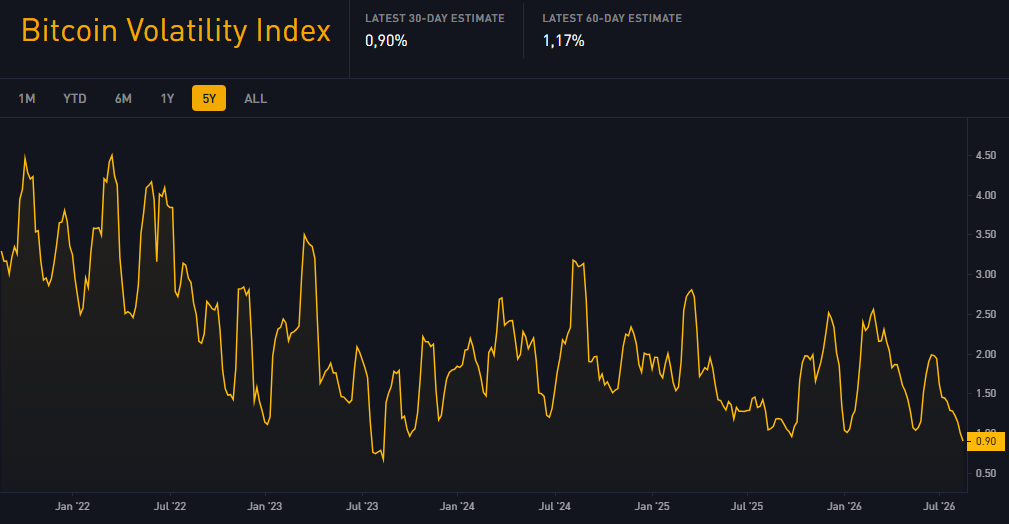Click the 4.00 y-axis label

(986, 195)
